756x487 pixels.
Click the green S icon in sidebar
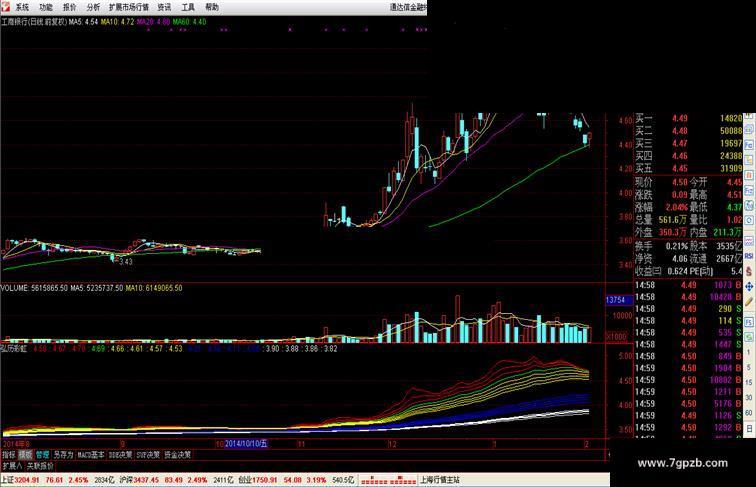[x=749, y=336]
